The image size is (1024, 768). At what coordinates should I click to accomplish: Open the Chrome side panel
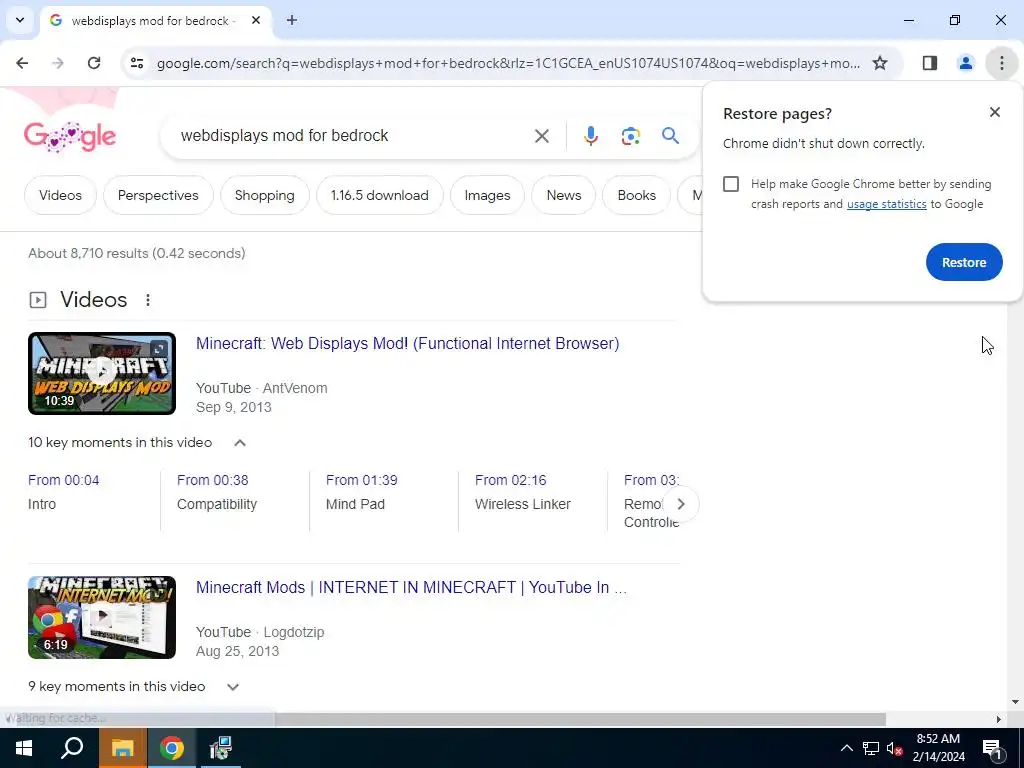tap(930, 63)
